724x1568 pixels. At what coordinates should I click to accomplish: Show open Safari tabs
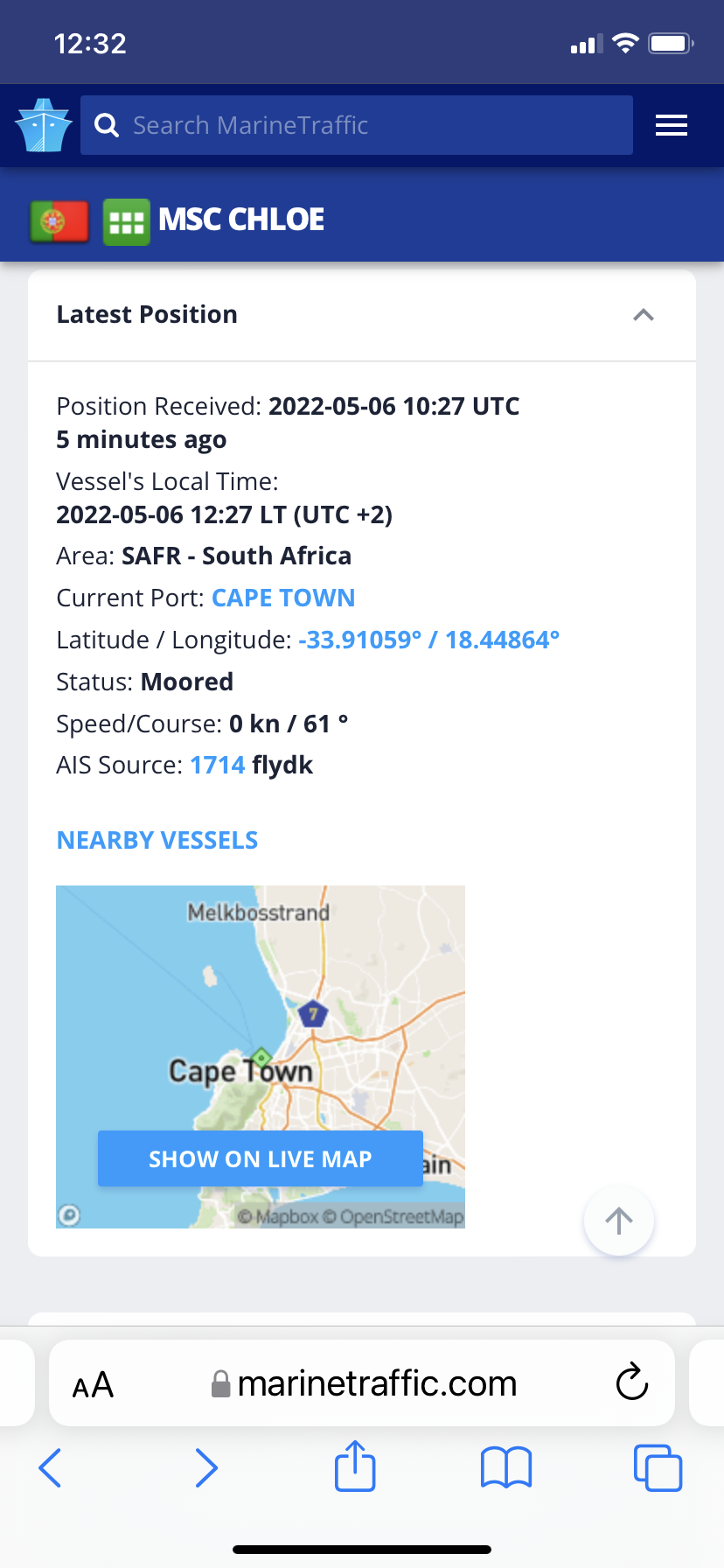658,1467
